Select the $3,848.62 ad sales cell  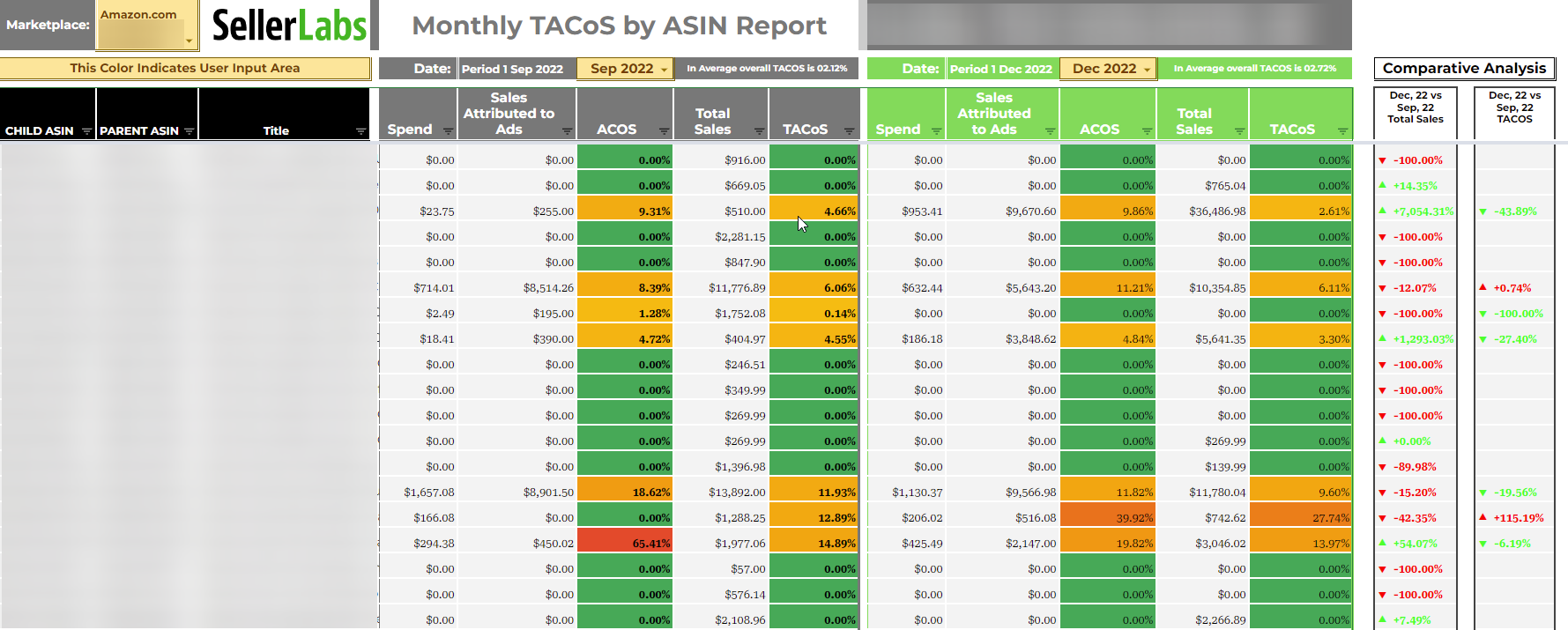[x=1003, y=339]
